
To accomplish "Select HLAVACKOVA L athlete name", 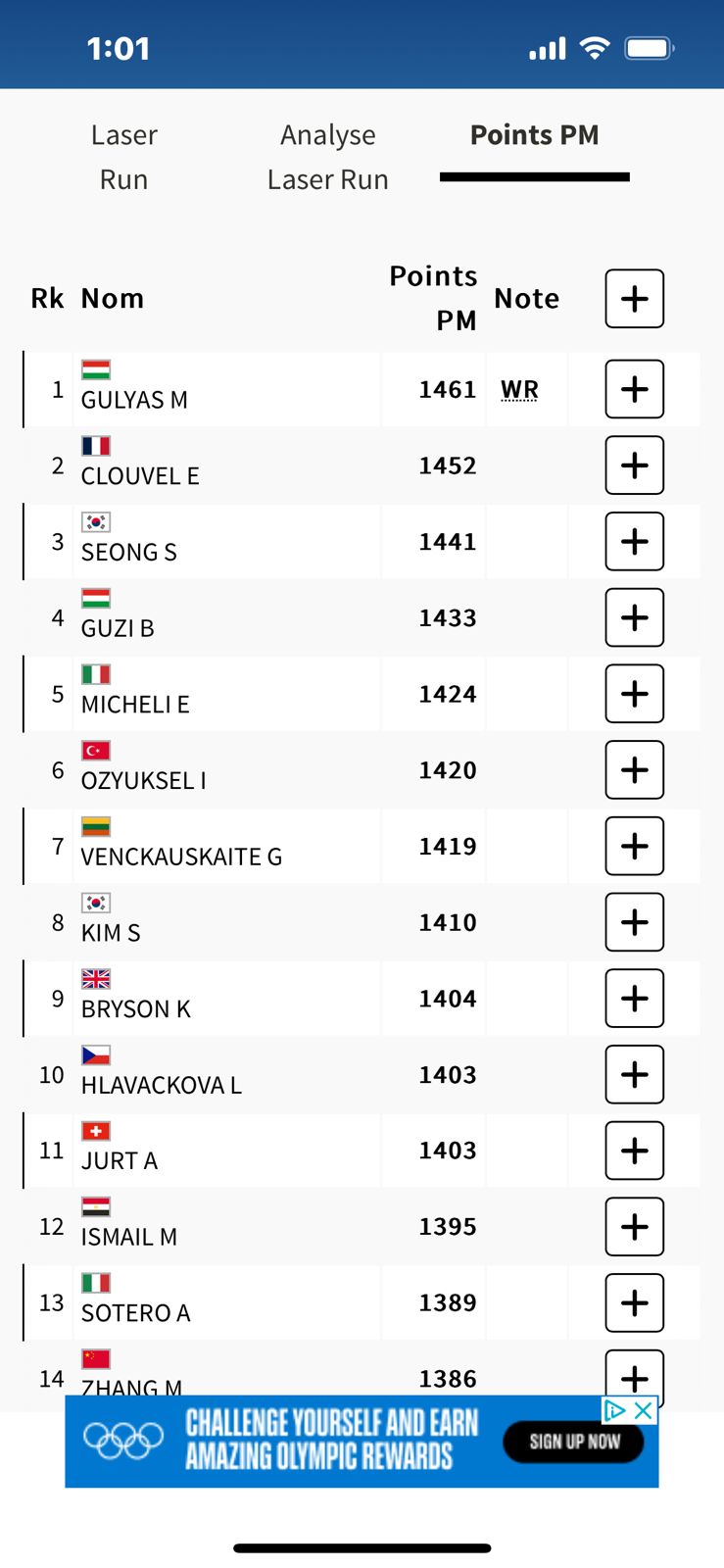I will pyautogui.click(x=161, y=1085).
